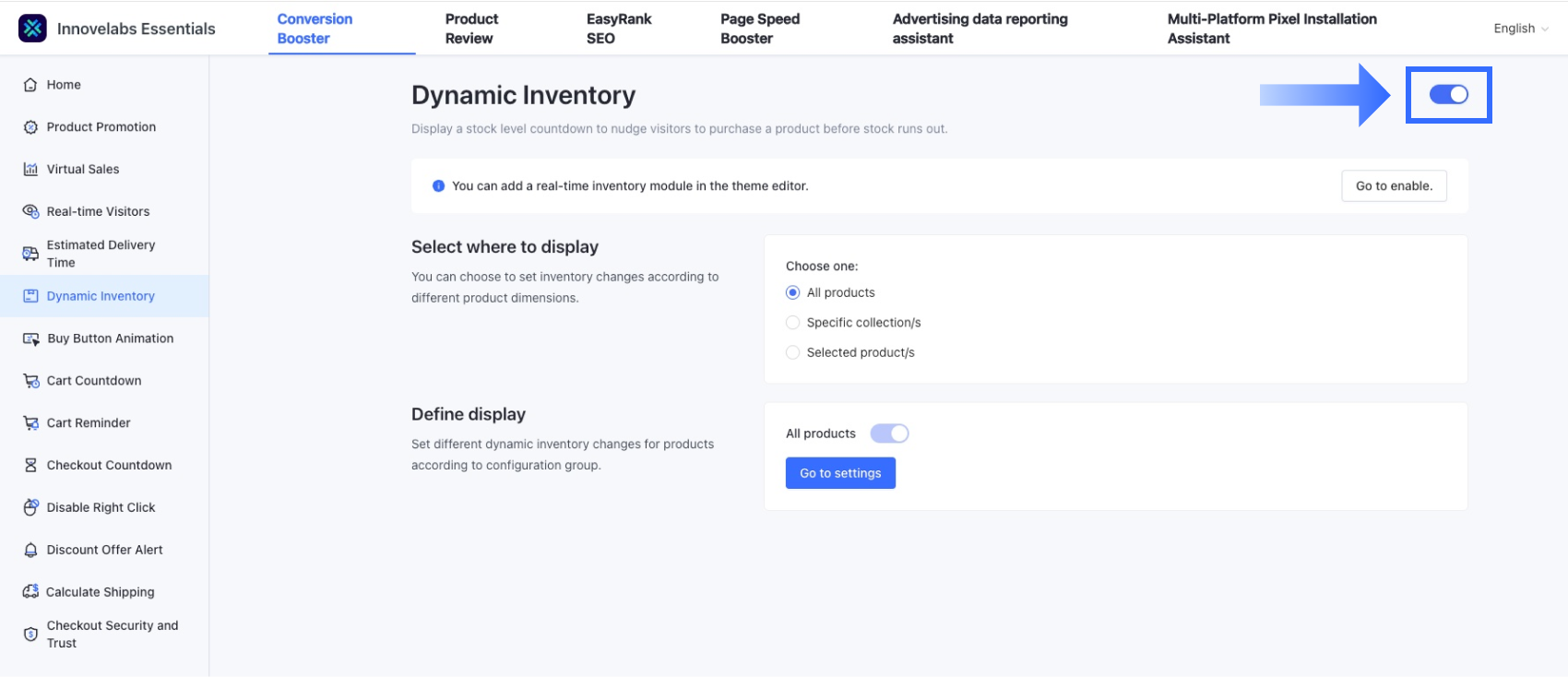Open the Page Speed Booster tab
The width and height of the screenshot is (1568, 677).
click(x=759, y=29)
